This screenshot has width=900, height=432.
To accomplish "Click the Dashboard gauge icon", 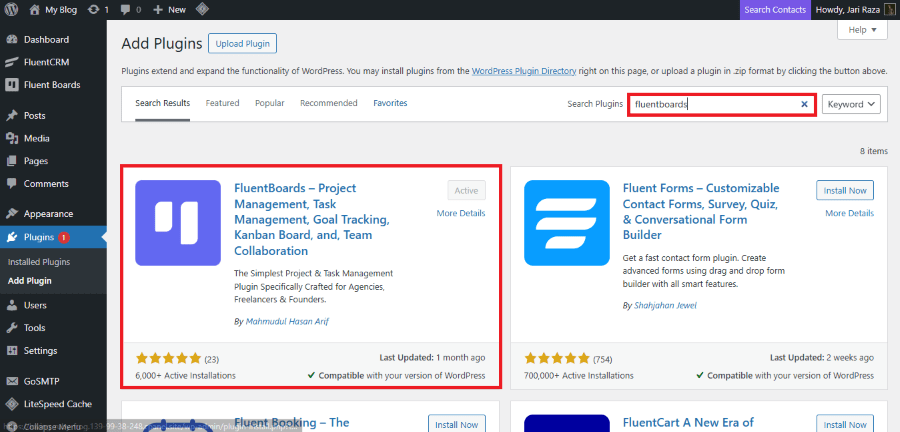I will pyautogui.click(x=11, y=40).
